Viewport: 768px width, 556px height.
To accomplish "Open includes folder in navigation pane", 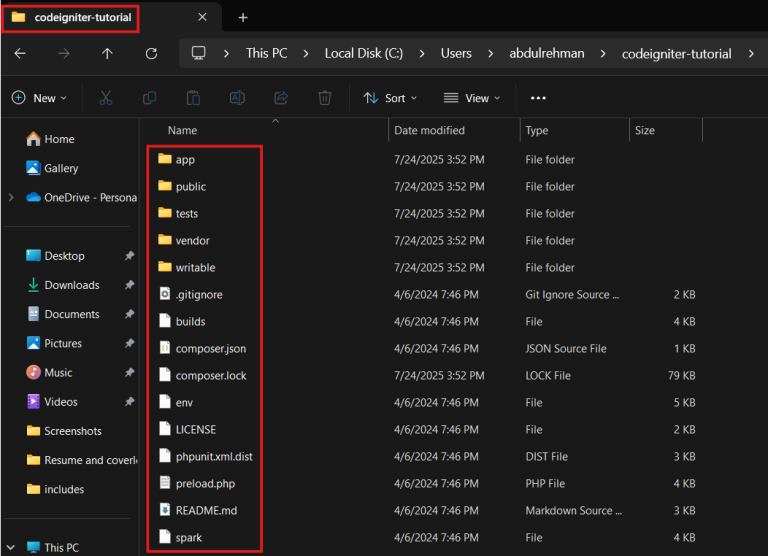I will click(55, 489).
